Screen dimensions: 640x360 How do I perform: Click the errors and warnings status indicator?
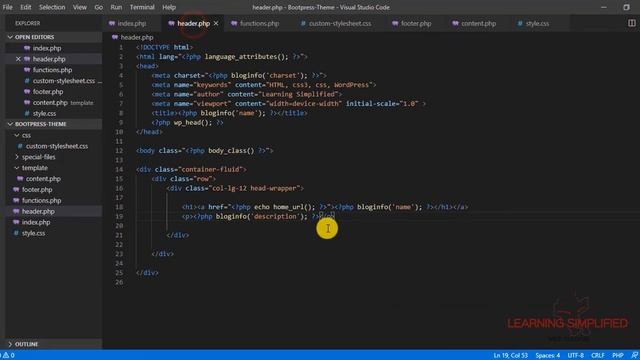[x=8, y=356]
